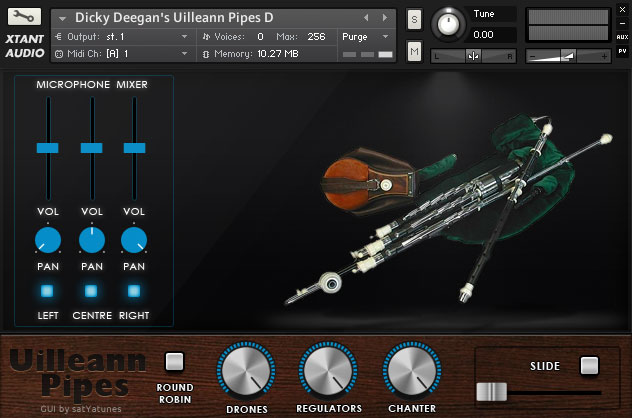Image resolution: width=632 pixels, height=418 pixels.
Task: Toggle the RIGHT microphone on/off button
Action: coord(134,291)
